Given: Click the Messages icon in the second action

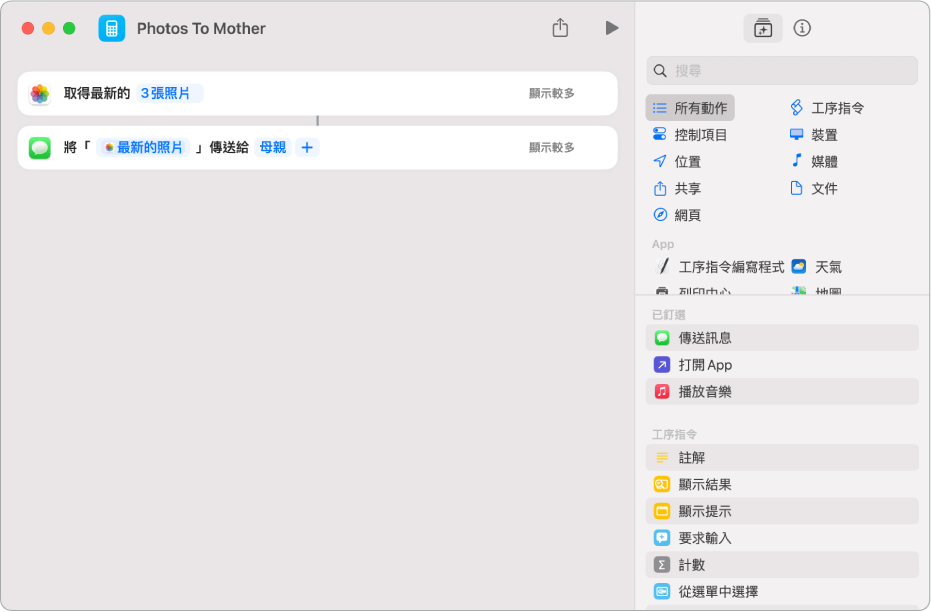Looking at the screenshot, I should click(x=40, y=147).
